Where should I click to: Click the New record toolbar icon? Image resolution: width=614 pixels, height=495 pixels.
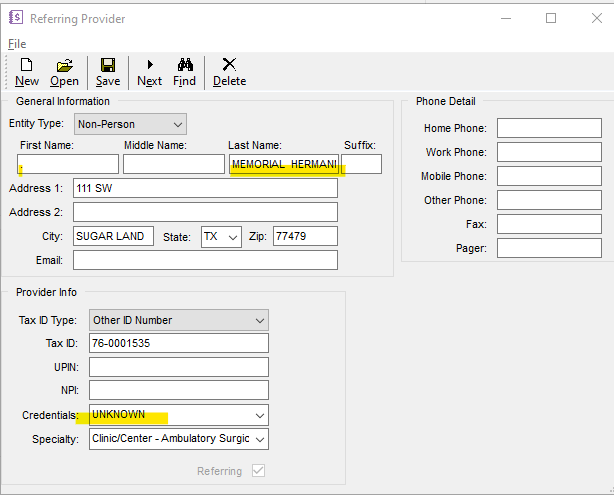pyautogui.click(x=27, y=71)
